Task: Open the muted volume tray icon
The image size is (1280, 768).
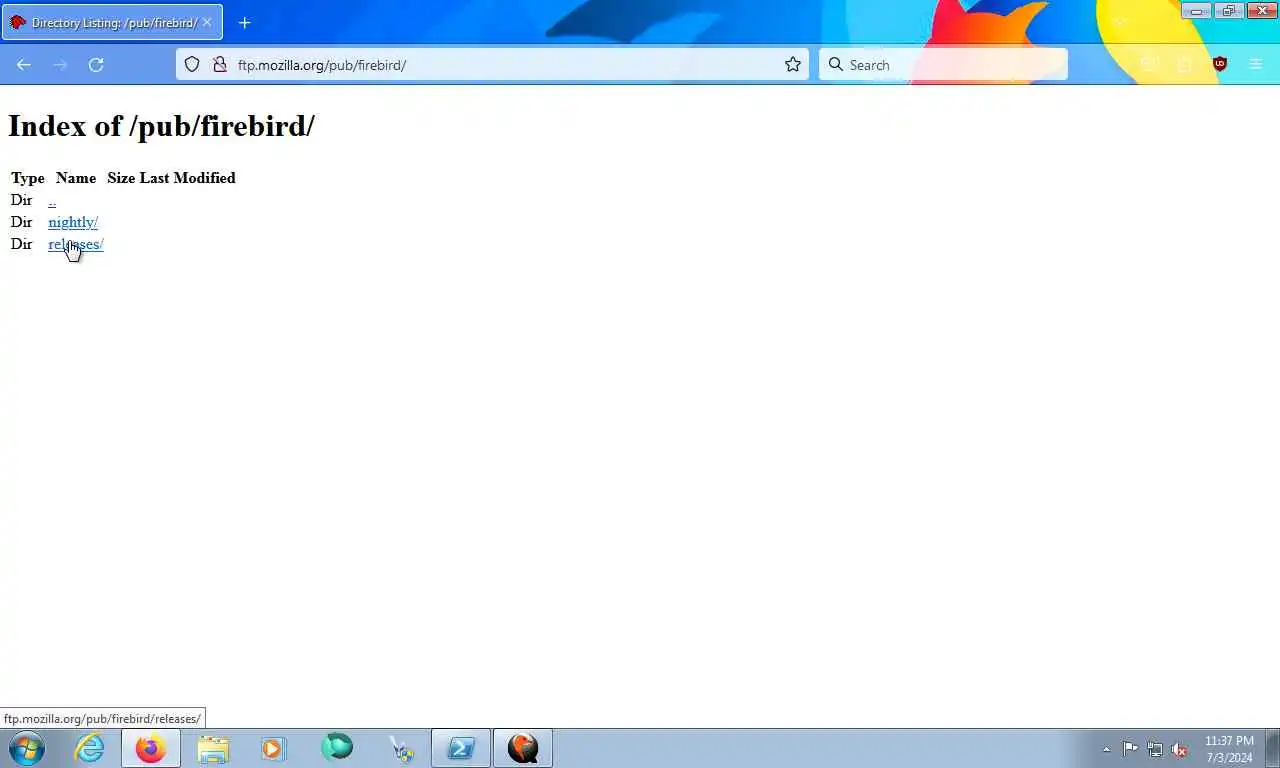Action: click(x=1180, y=749)
